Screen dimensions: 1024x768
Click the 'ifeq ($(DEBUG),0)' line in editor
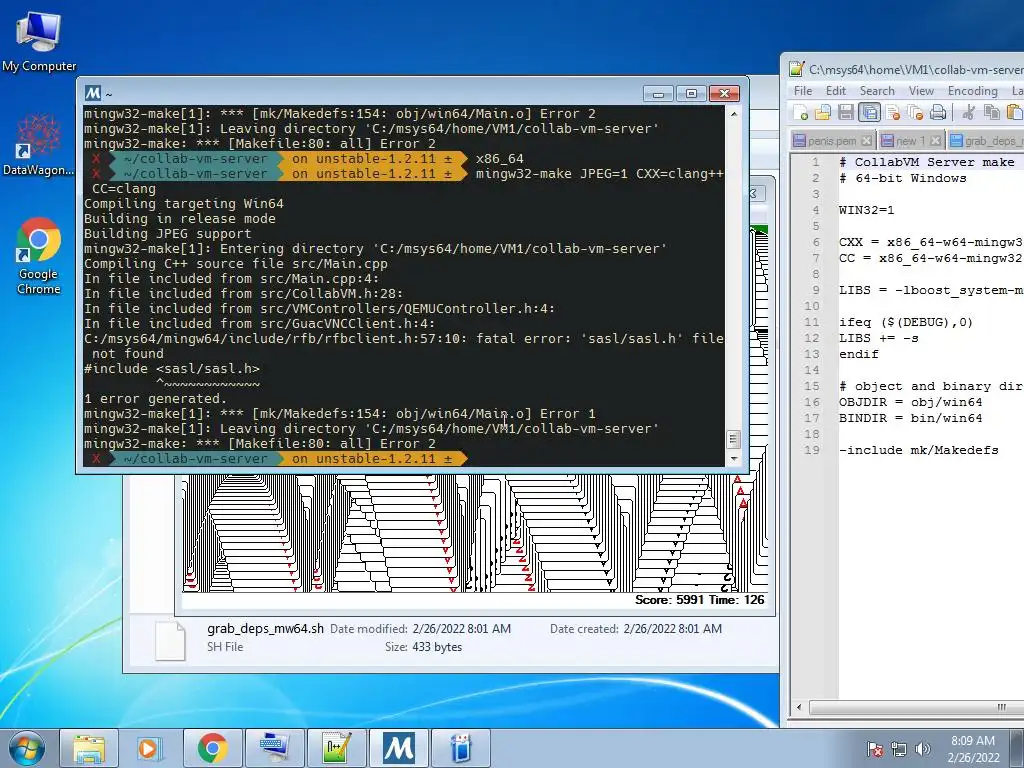(x=906, y=322)
